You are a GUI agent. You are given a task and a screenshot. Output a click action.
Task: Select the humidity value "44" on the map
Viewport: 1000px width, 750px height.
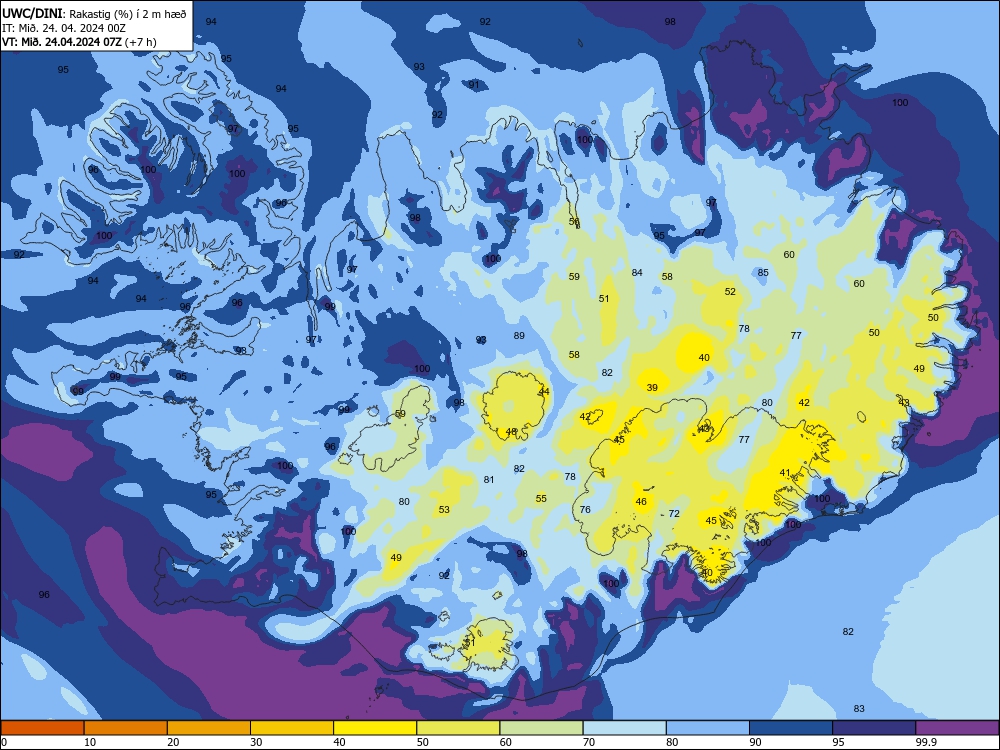click(x=544, y=392)
